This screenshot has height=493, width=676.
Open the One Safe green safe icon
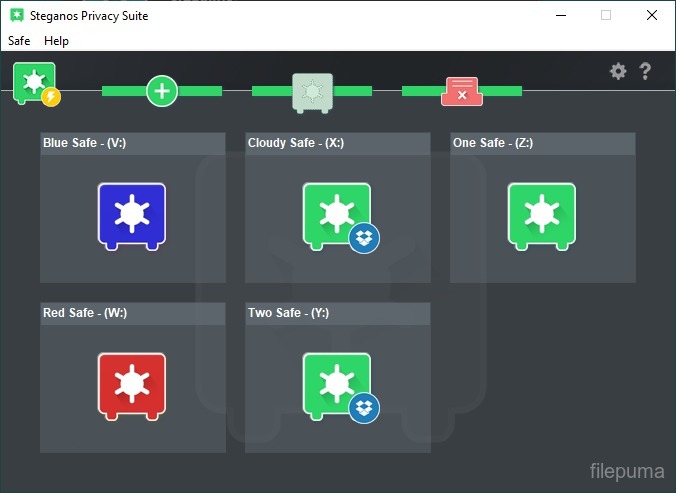[542, 214]
